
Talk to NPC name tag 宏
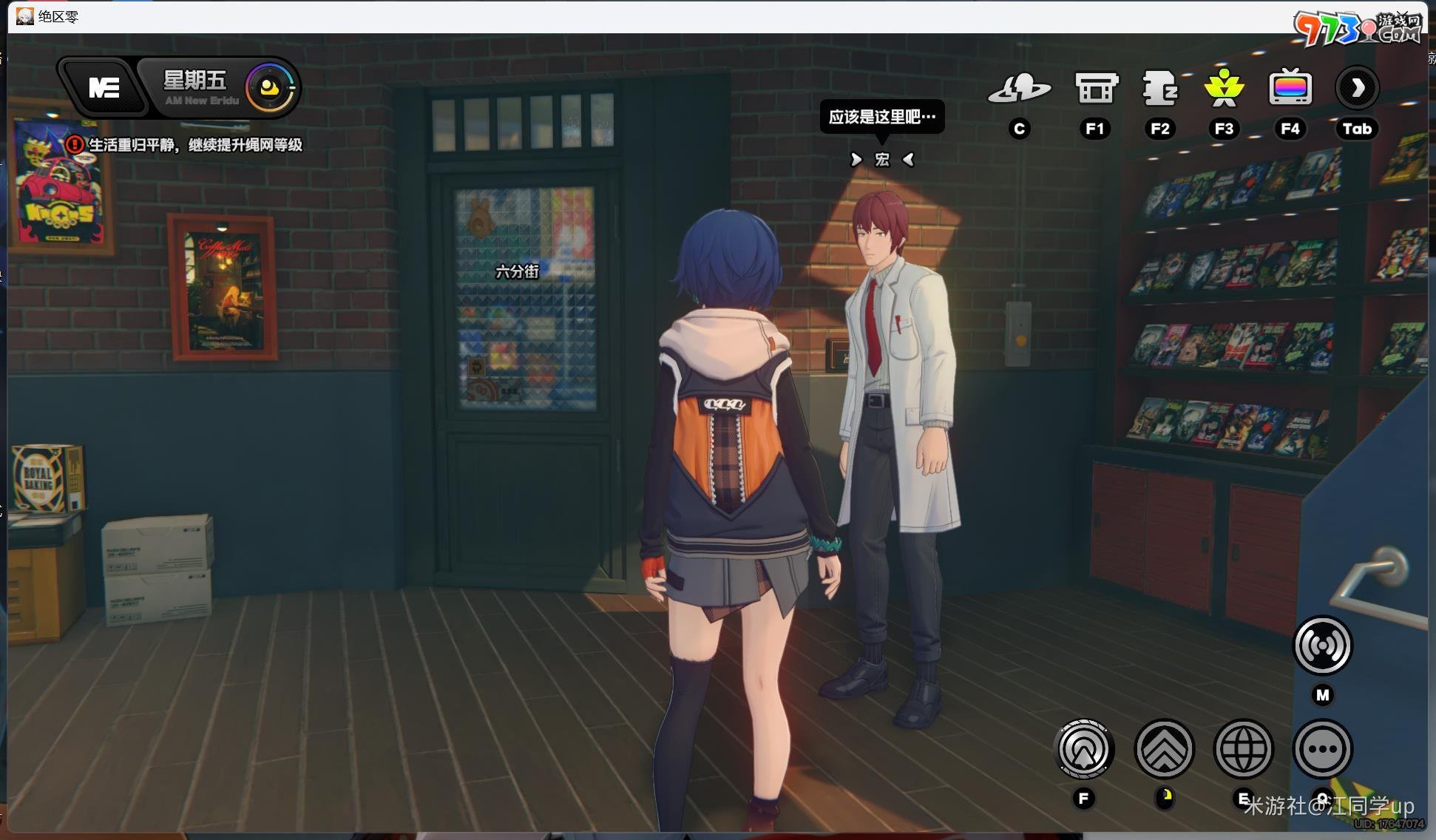[882, 160]
